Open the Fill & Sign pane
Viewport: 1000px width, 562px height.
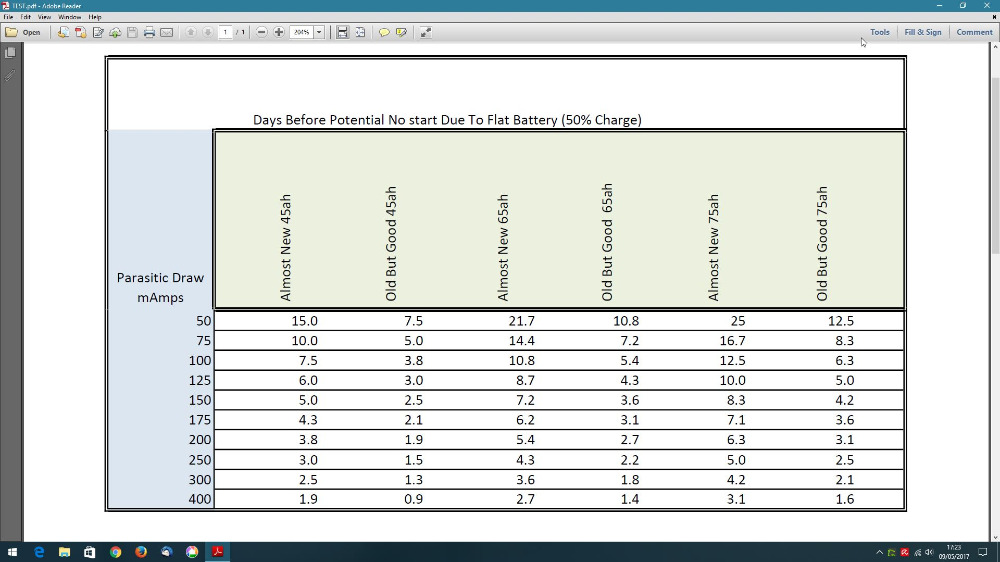922,32
